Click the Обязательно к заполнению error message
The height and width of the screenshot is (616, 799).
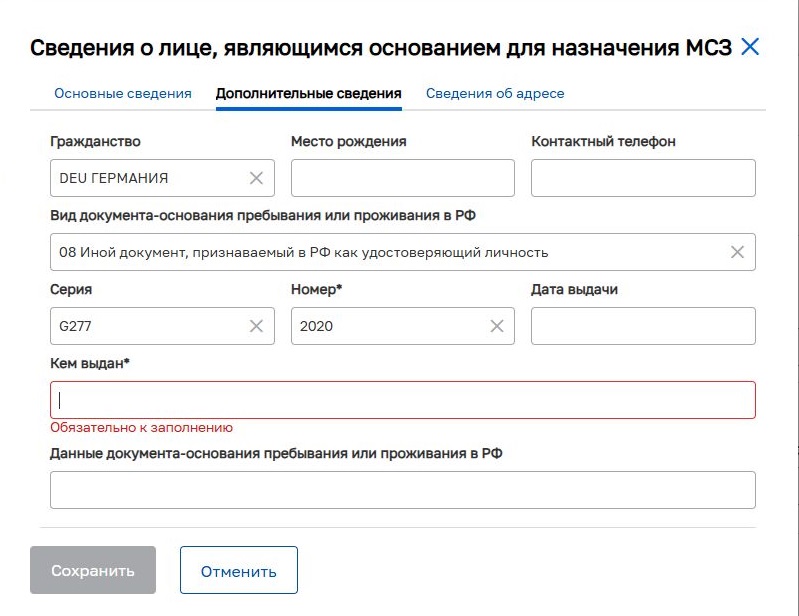(x=141, y=427)
